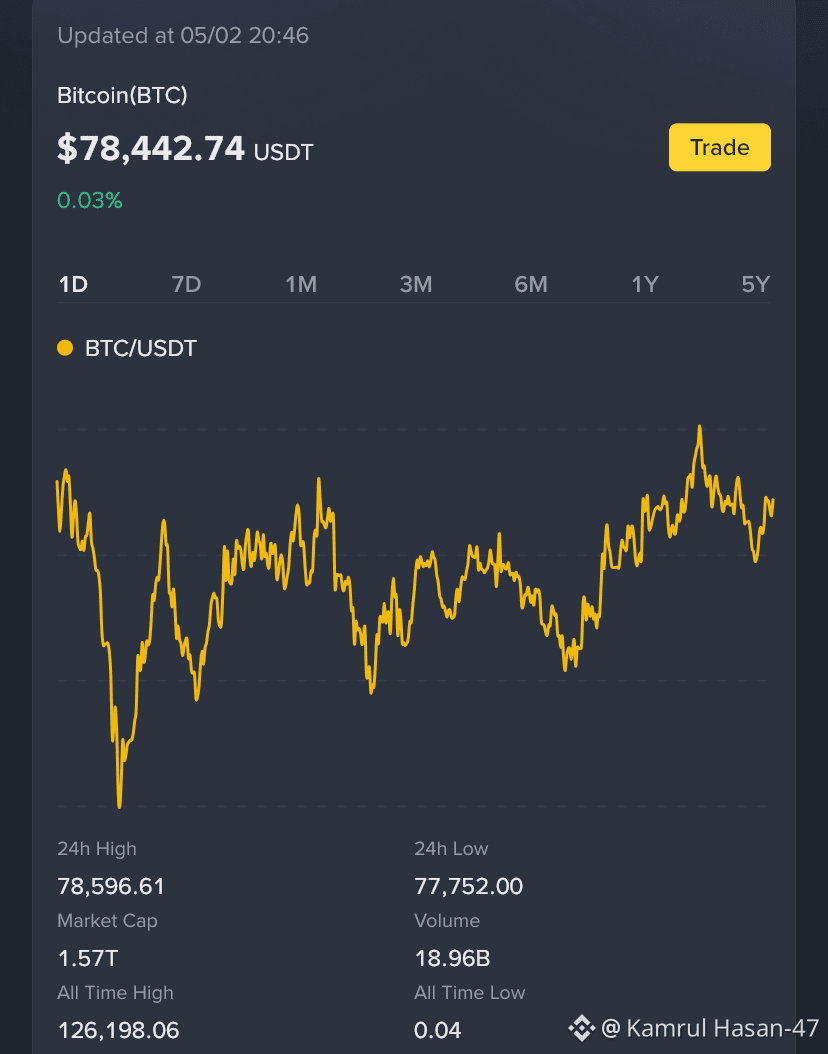Click the chart's highest peak point
The image size is (828, 1054).
tap(700, 426)
